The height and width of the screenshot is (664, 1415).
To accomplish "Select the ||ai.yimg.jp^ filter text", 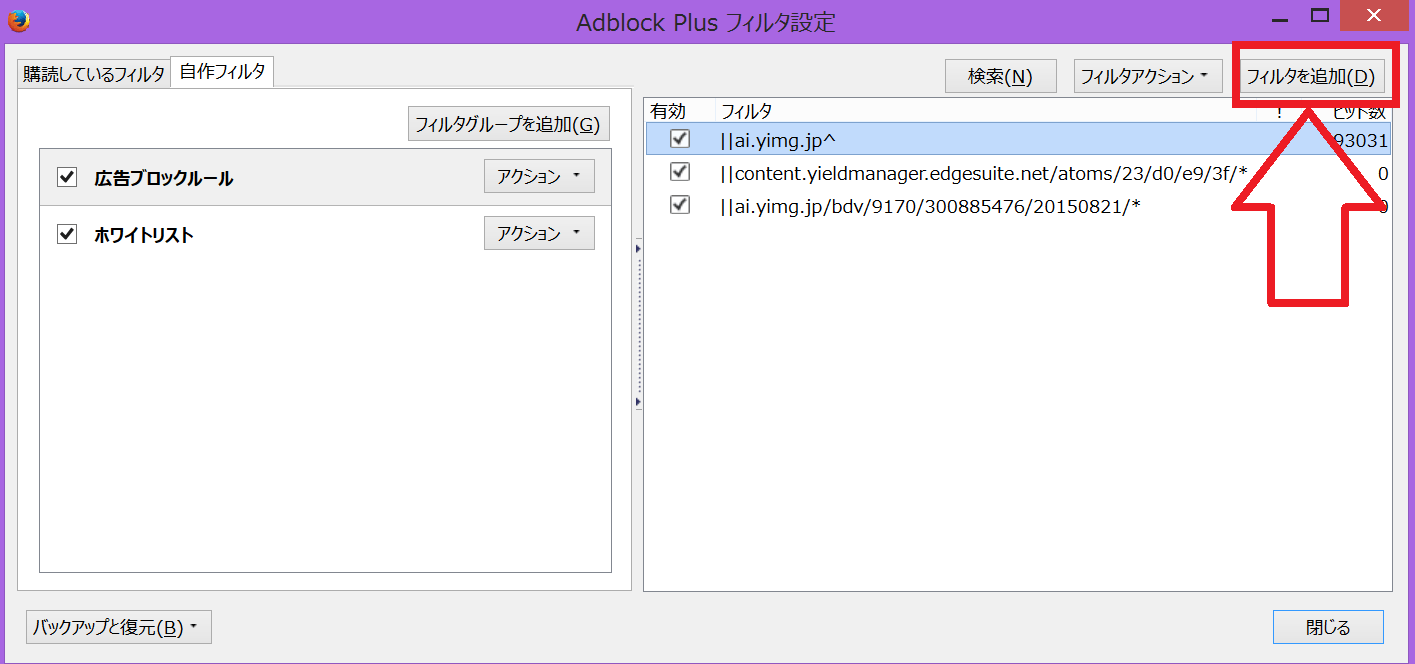I will 778,140.
